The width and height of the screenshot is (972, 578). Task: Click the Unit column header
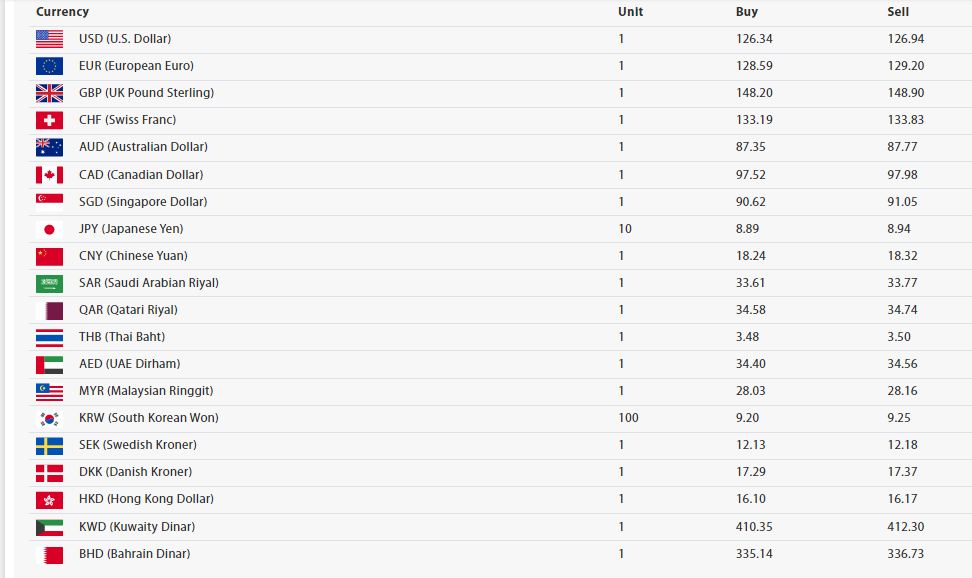(630, 12)
